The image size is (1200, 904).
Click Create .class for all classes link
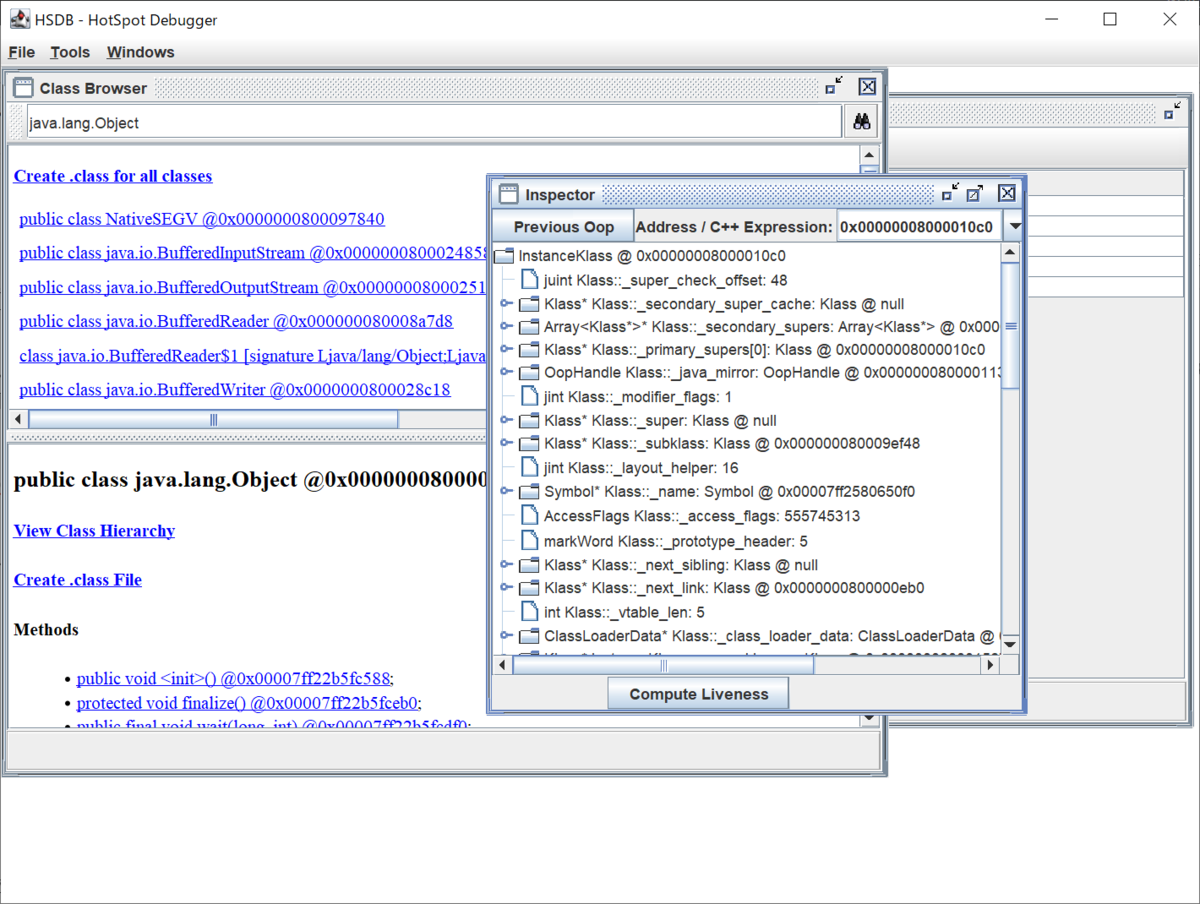[113, 176]
